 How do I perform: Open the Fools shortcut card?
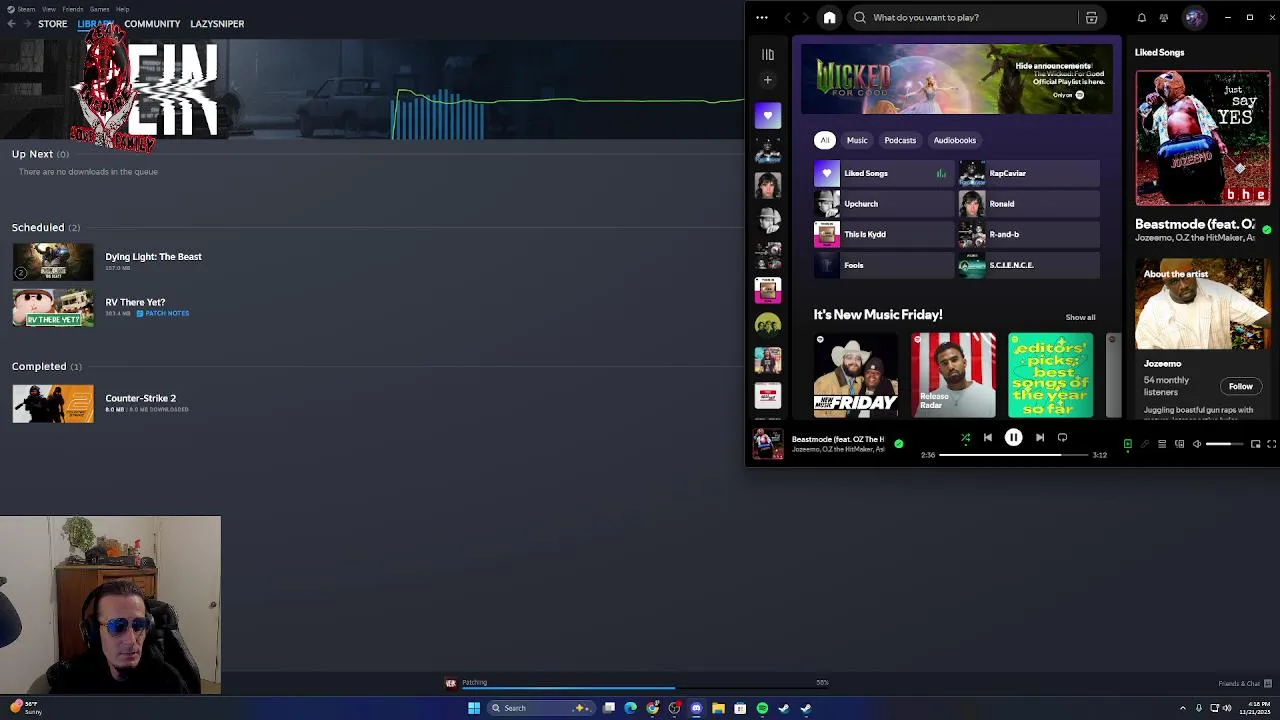click(x=883, y=265)
